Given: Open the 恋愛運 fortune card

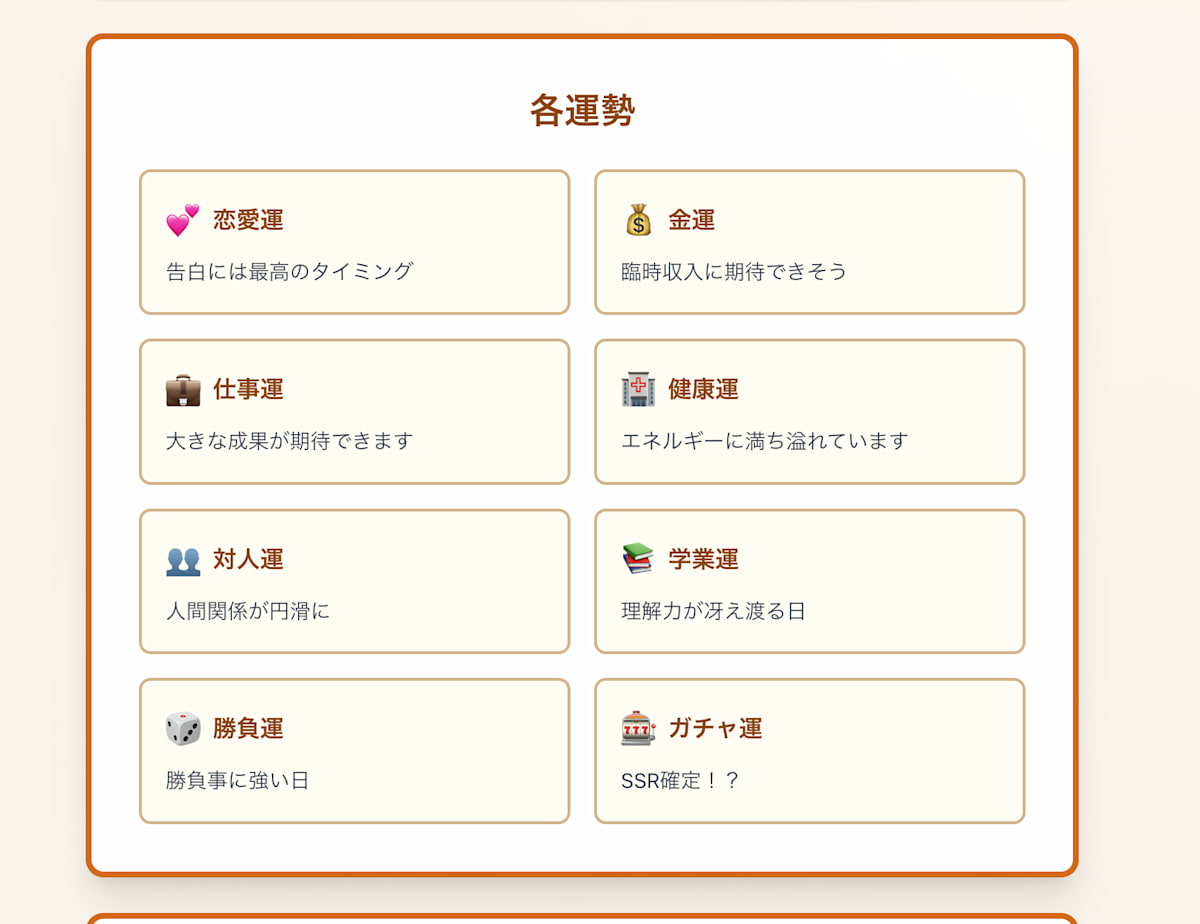Looking at the screenshot, I should coord(354,242).
